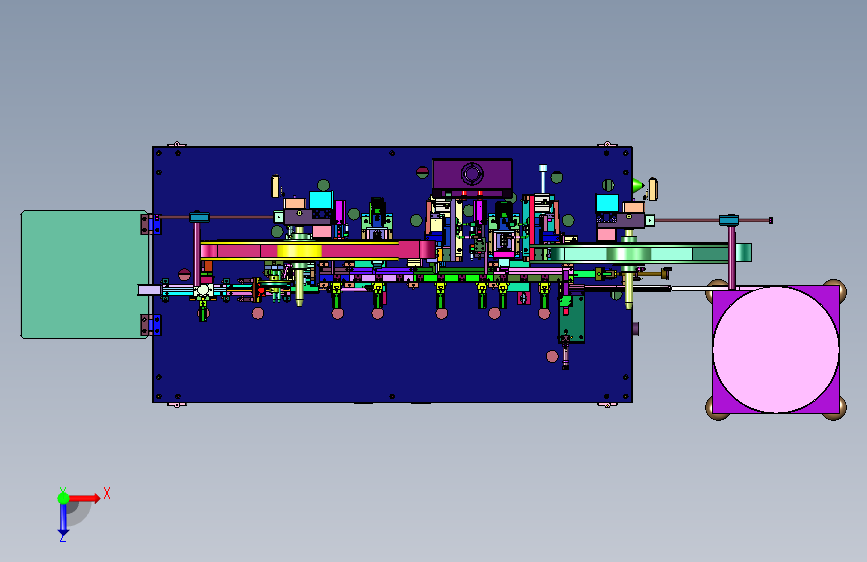867x562 pixels.
Task: Select the large teal cabinet left of the base plate
Action: 84,274
